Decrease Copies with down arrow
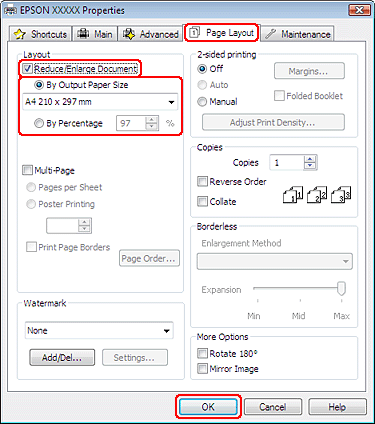The image size is (375, 424). click(x=310, y=166)
